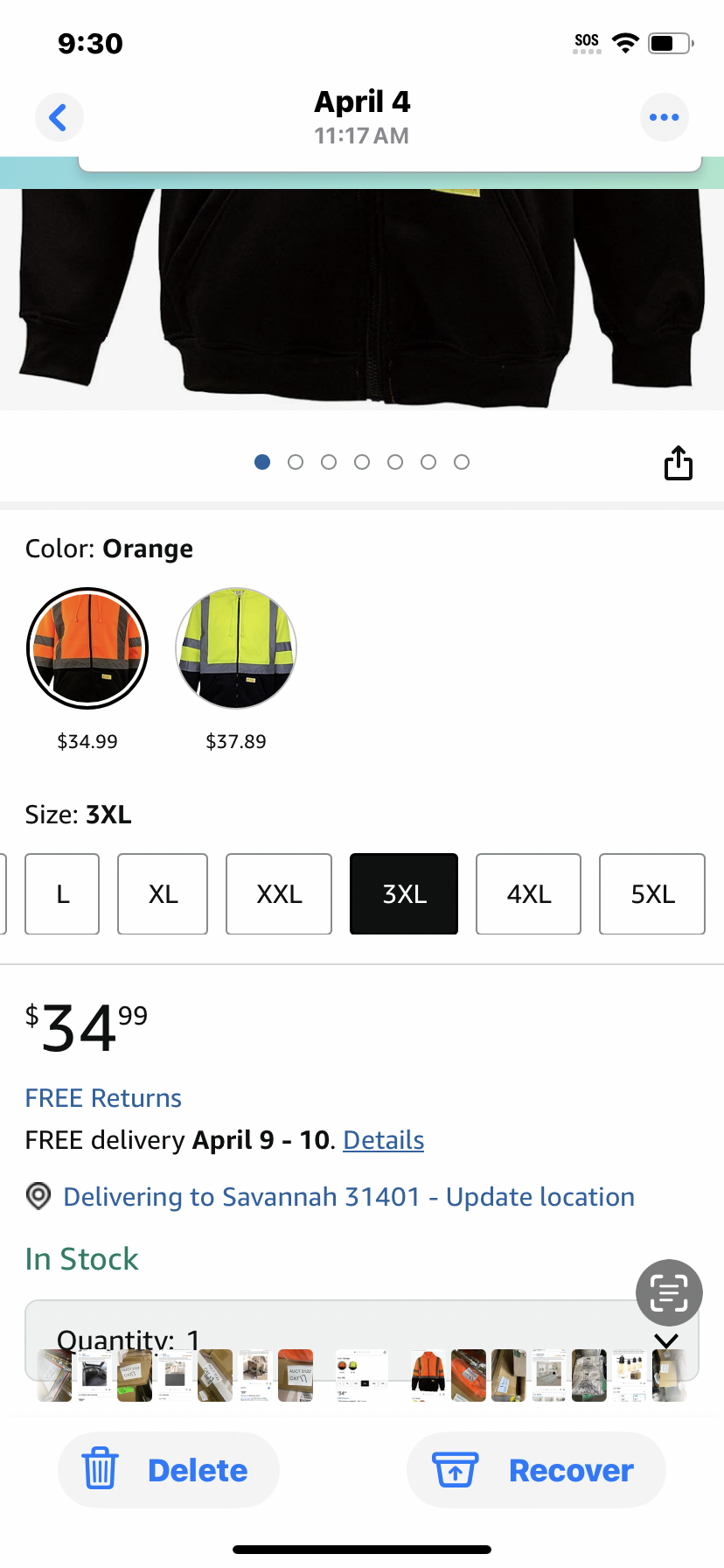Tap the share icon beside image dots
Image resolution: width=724 pixels, height=1568 pixels.
(679, 463)
